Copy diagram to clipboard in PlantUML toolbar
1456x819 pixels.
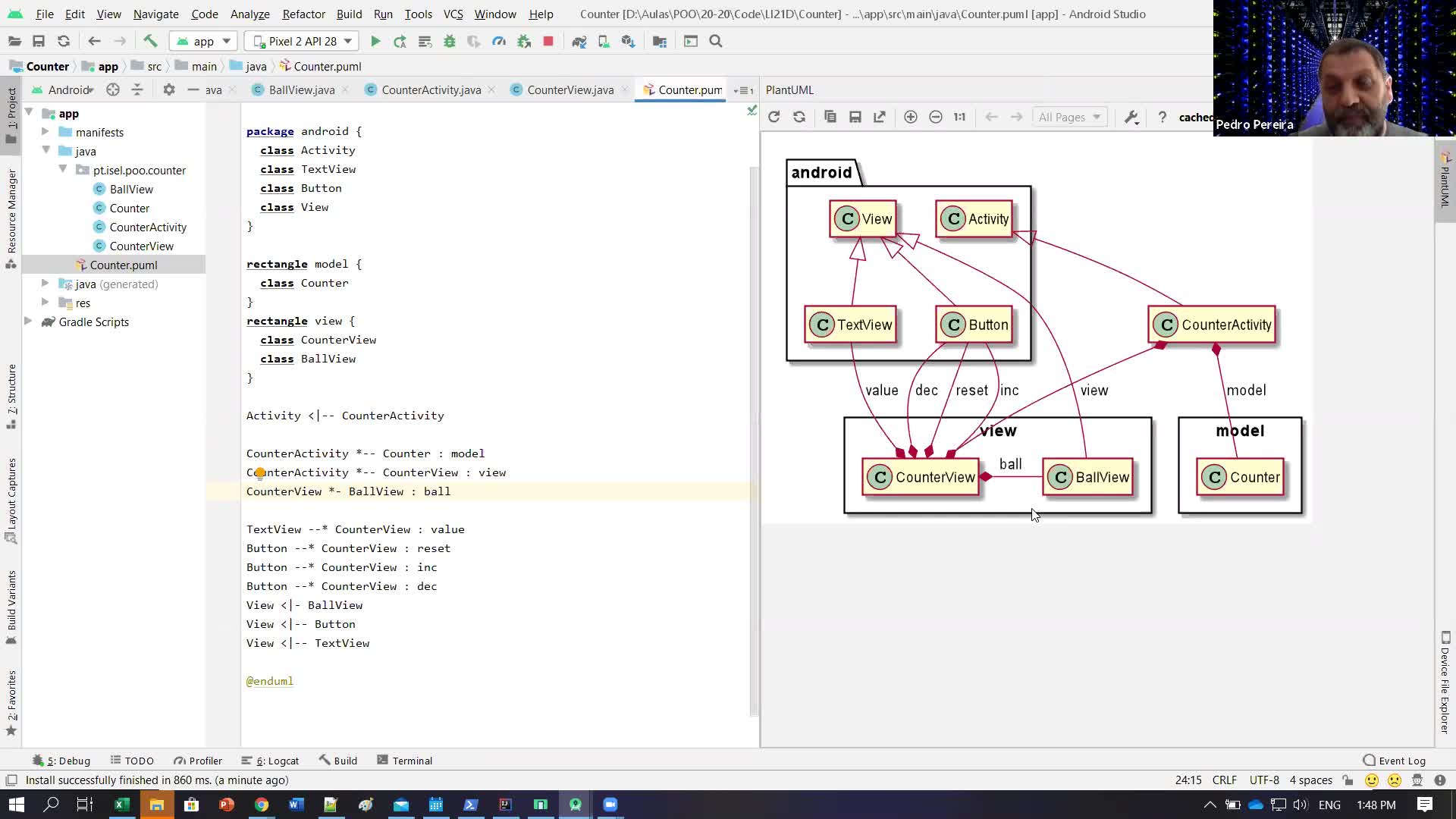[830, 117]
